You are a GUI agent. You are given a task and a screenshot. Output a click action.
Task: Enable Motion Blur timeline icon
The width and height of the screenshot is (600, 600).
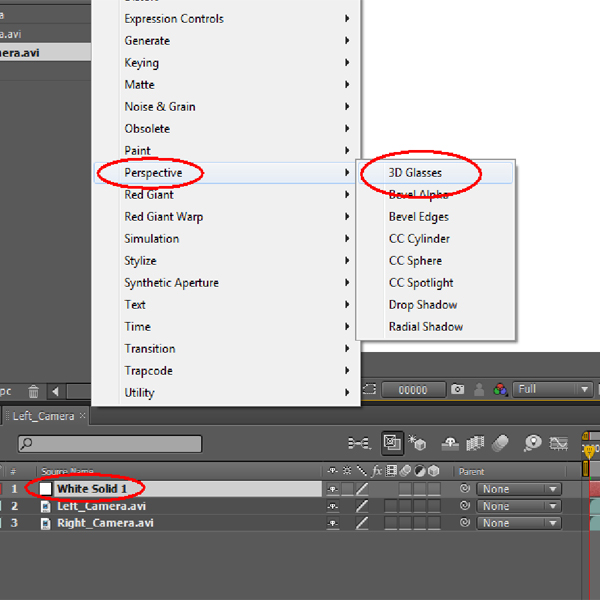pyautogui.click(x=501, y=443)
